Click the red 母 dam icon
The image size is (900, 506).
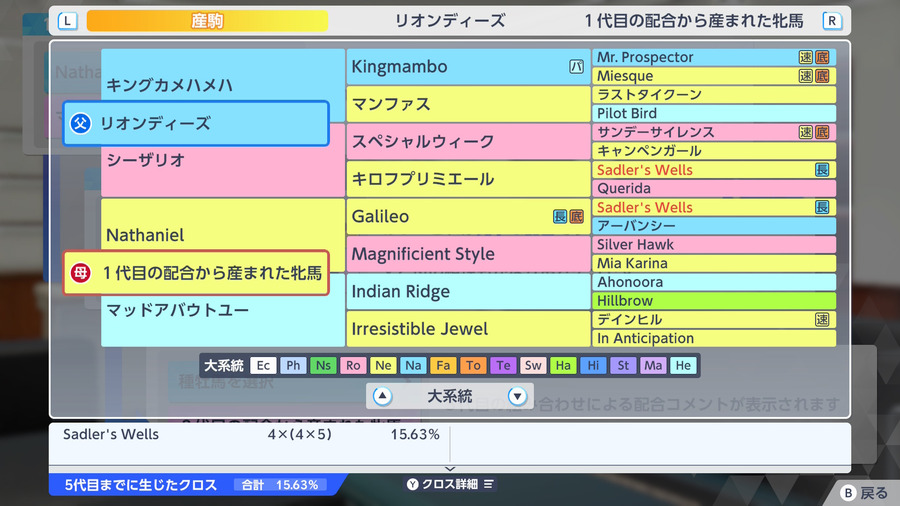pos(80,273)
